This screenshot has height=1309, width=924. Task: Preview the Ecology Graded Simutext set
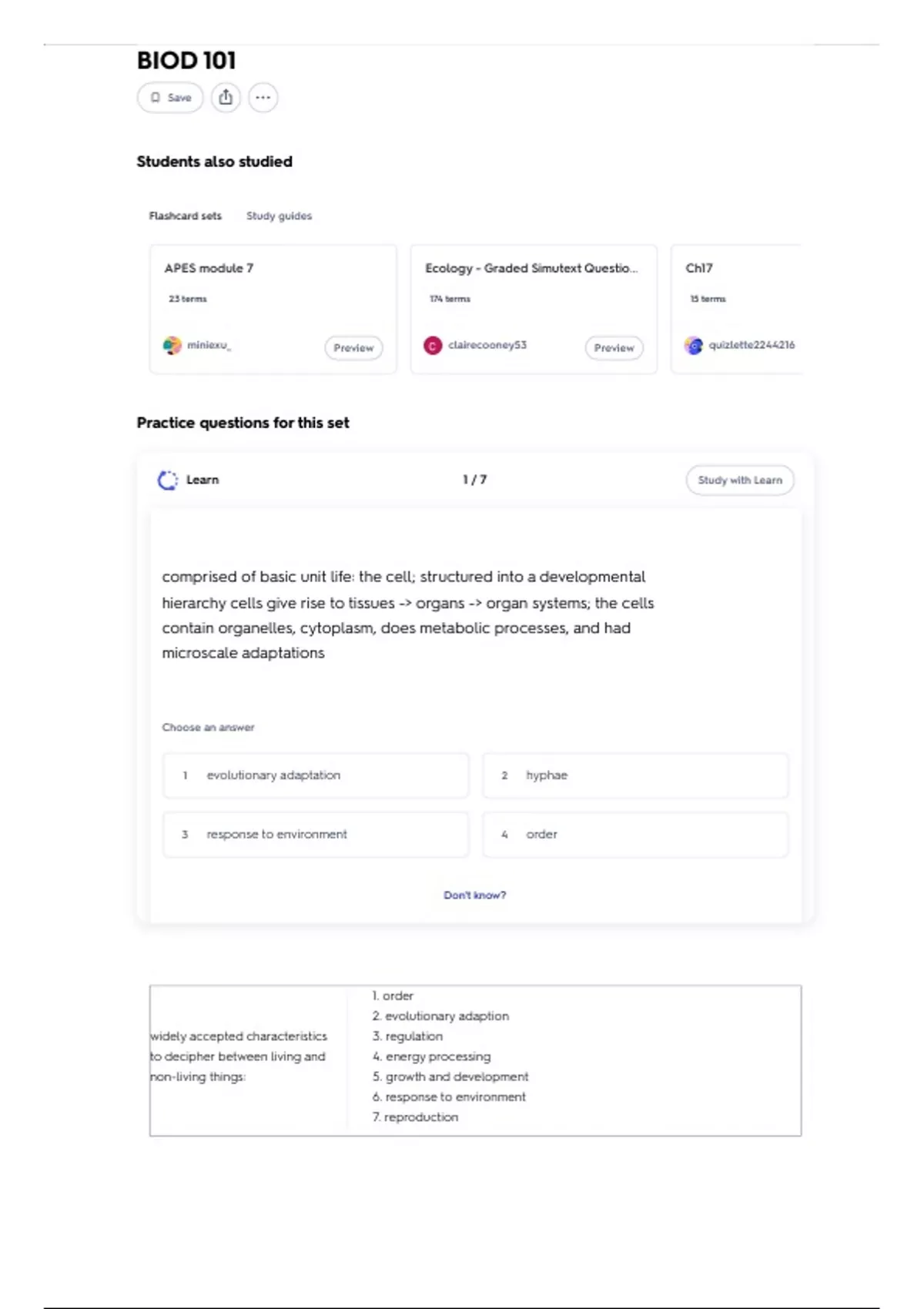click(x=614, y=348)
